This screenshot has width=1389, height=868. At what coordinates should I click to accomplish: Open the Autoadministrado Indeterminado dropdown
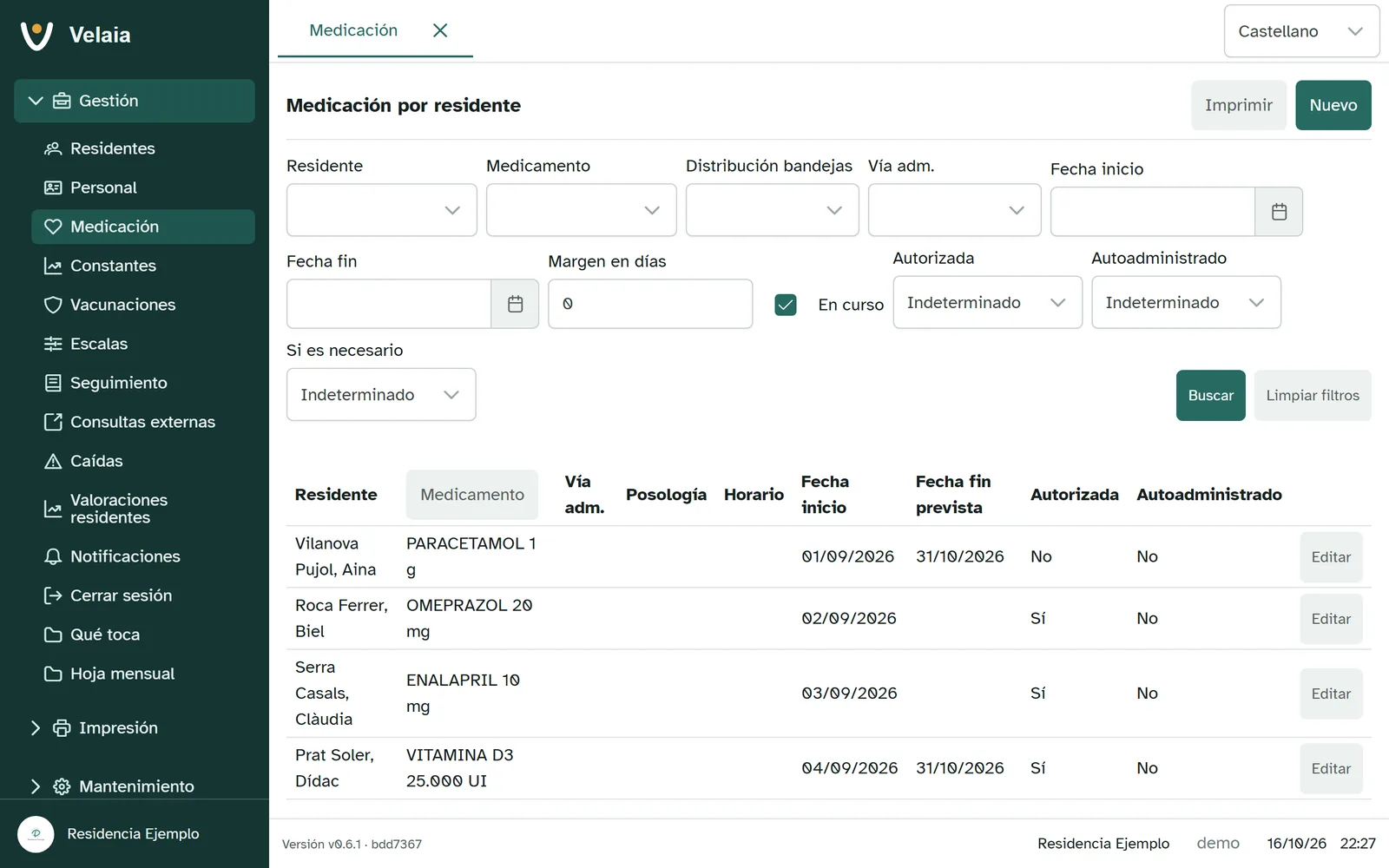1186,302
